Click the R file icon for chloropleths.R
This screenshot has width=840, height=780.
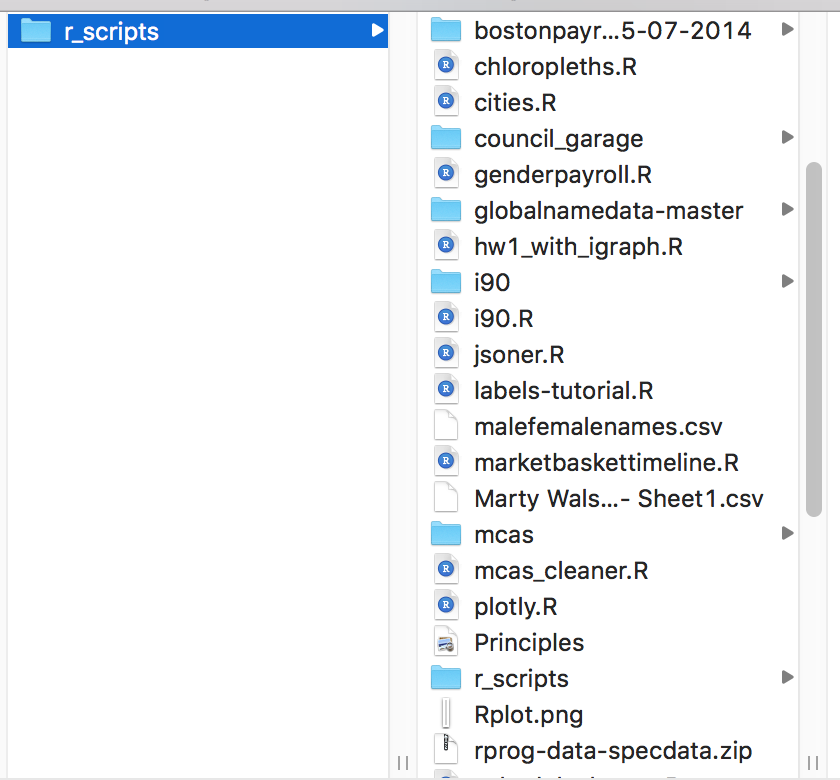pos(445,67)
